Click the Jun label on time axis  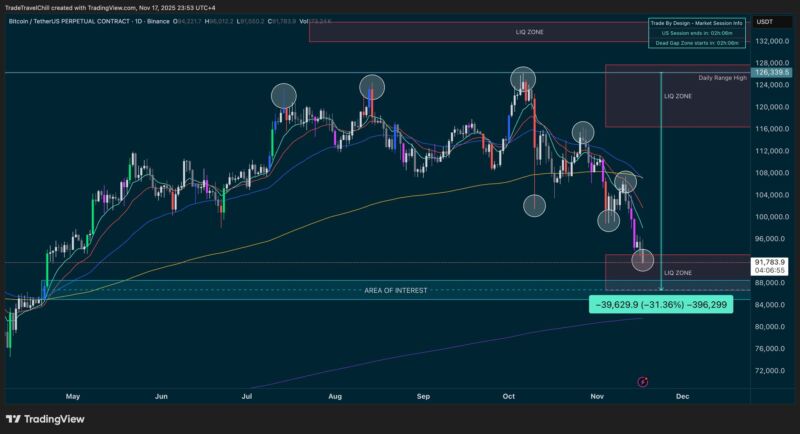tap(161, 396)
